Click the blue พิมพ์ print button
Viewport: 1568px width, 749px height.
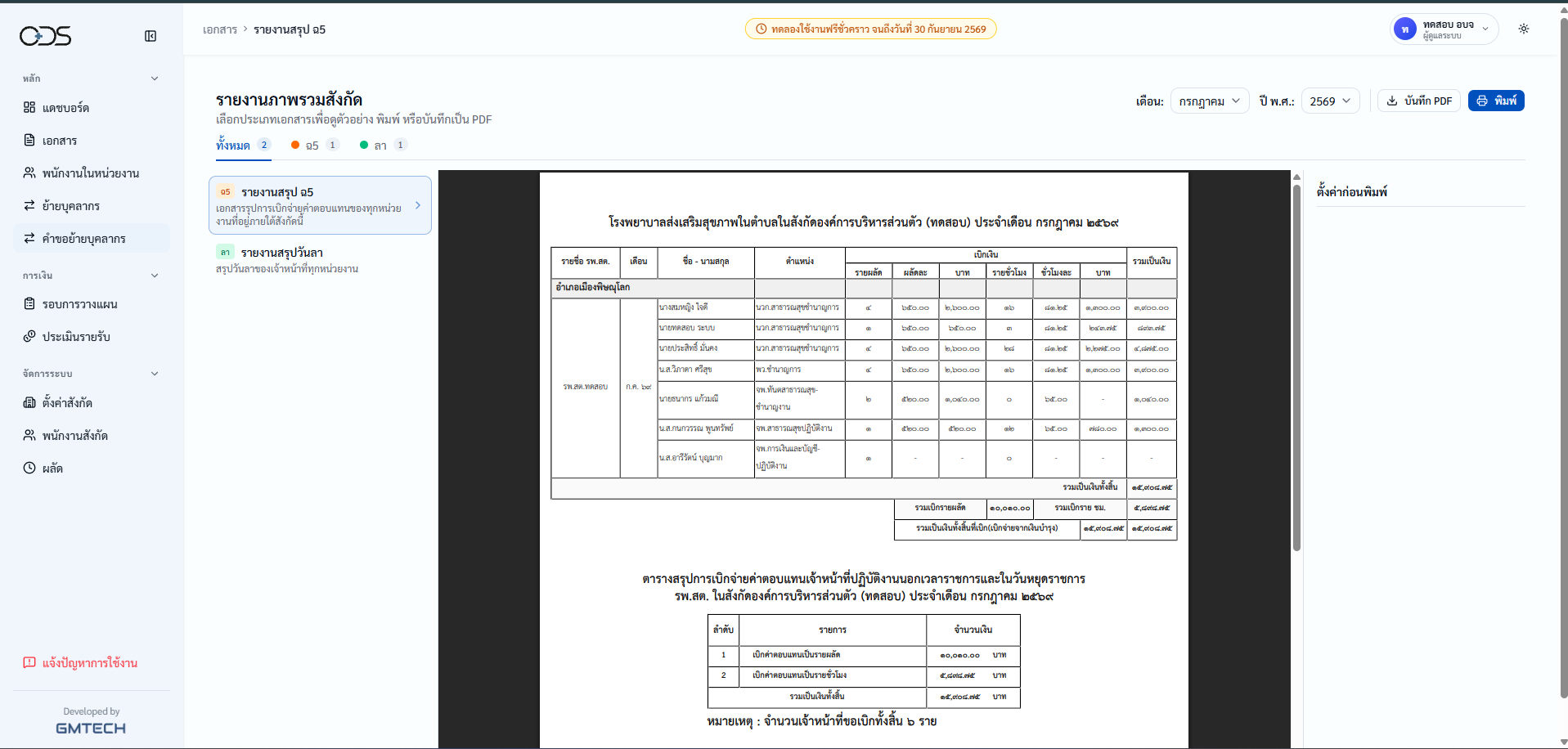[1496, 101]
